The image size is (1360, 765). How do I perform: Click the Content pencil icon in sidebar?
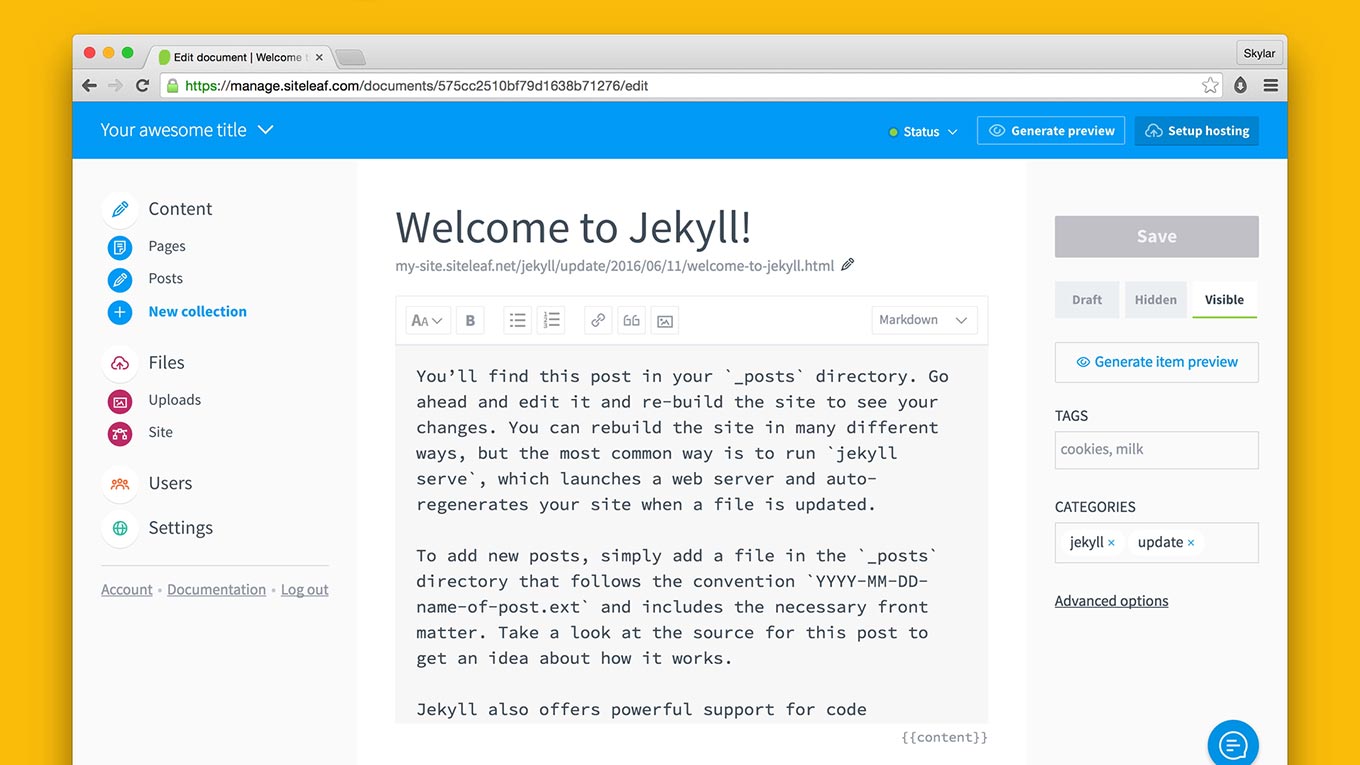click(x=120, y=209)
